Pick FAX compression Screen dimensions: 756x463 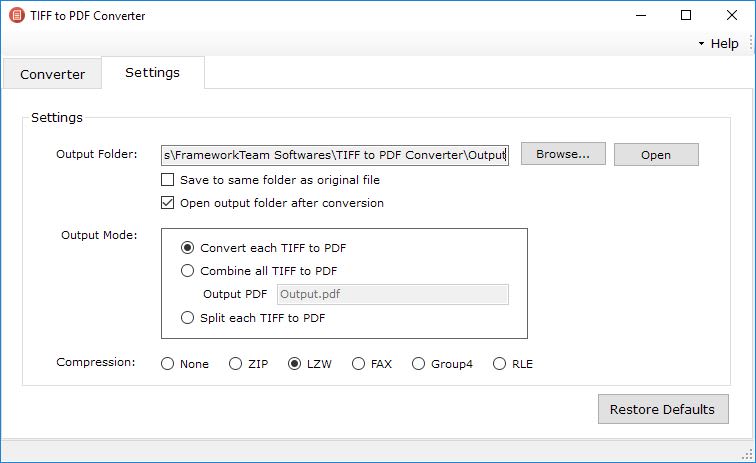[x=358, y=364]
